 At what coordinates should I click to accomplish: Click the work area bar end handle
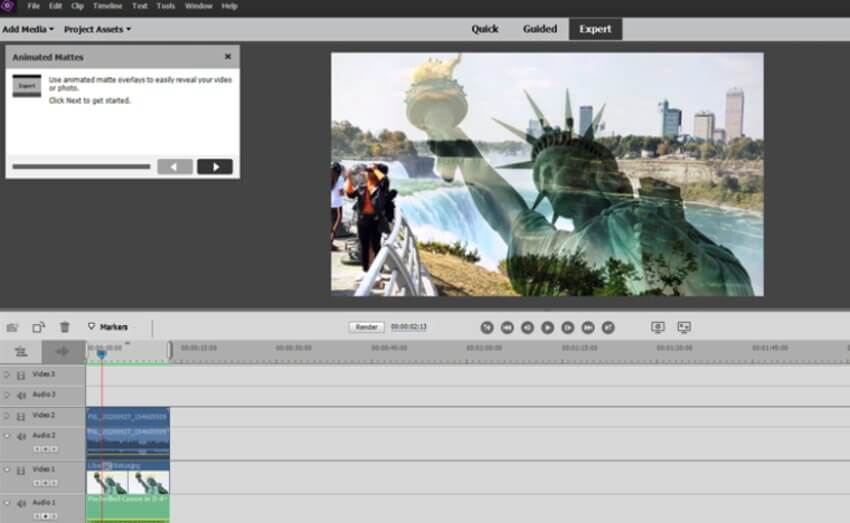click(170, 351)
